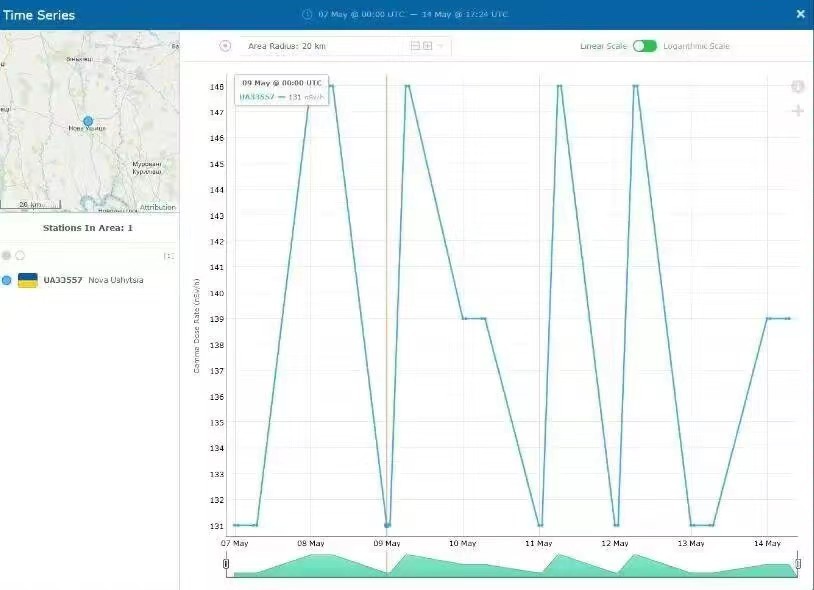Viewport: 814px width, 590px height.
Task: Click the single-pane layout icon in radius box
Action: 415,46
